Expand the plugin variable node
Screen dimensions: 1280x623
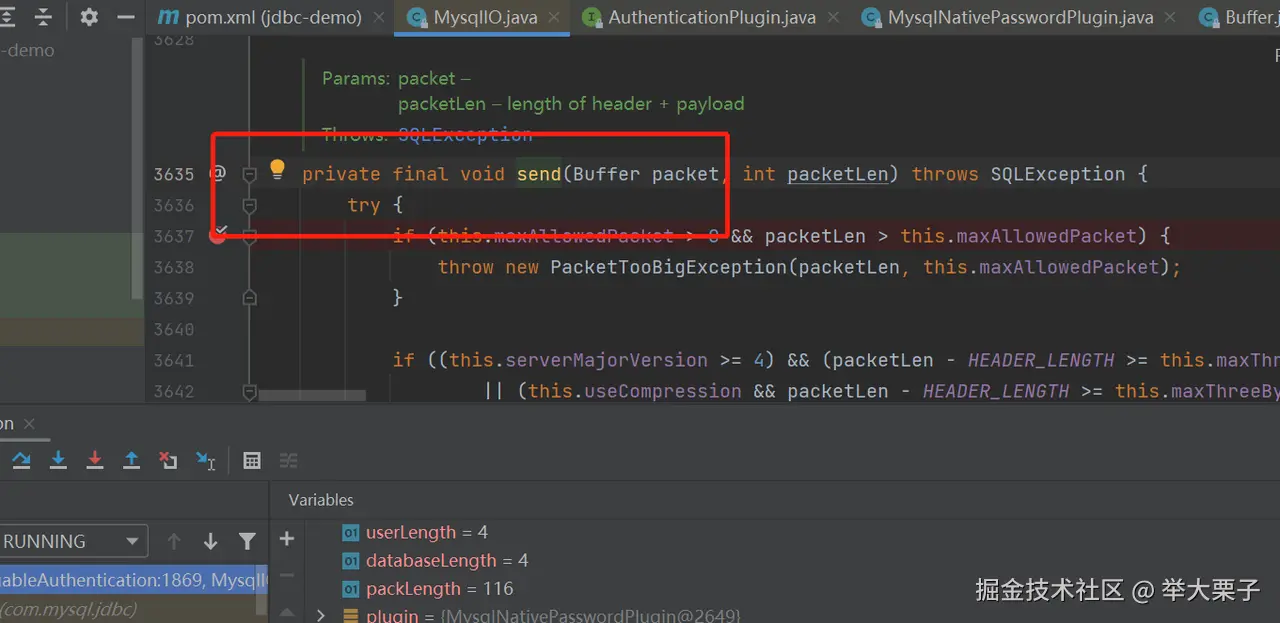click(x=321, y=615)
